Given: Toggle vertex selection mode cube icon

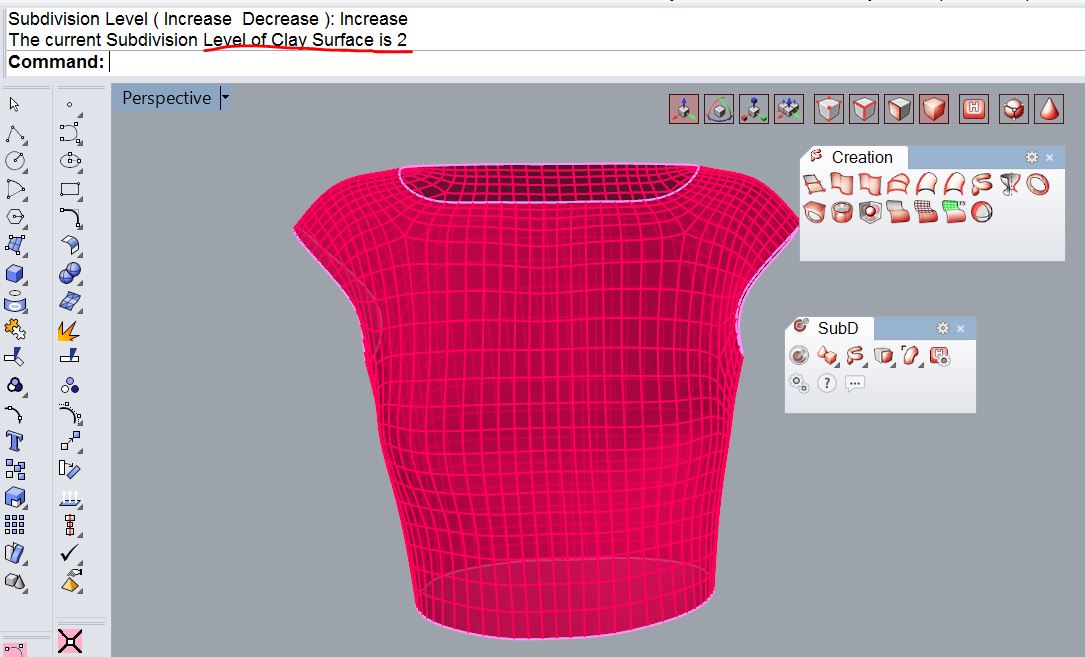Looking at the screenshot, I should (x=829, y=109).
